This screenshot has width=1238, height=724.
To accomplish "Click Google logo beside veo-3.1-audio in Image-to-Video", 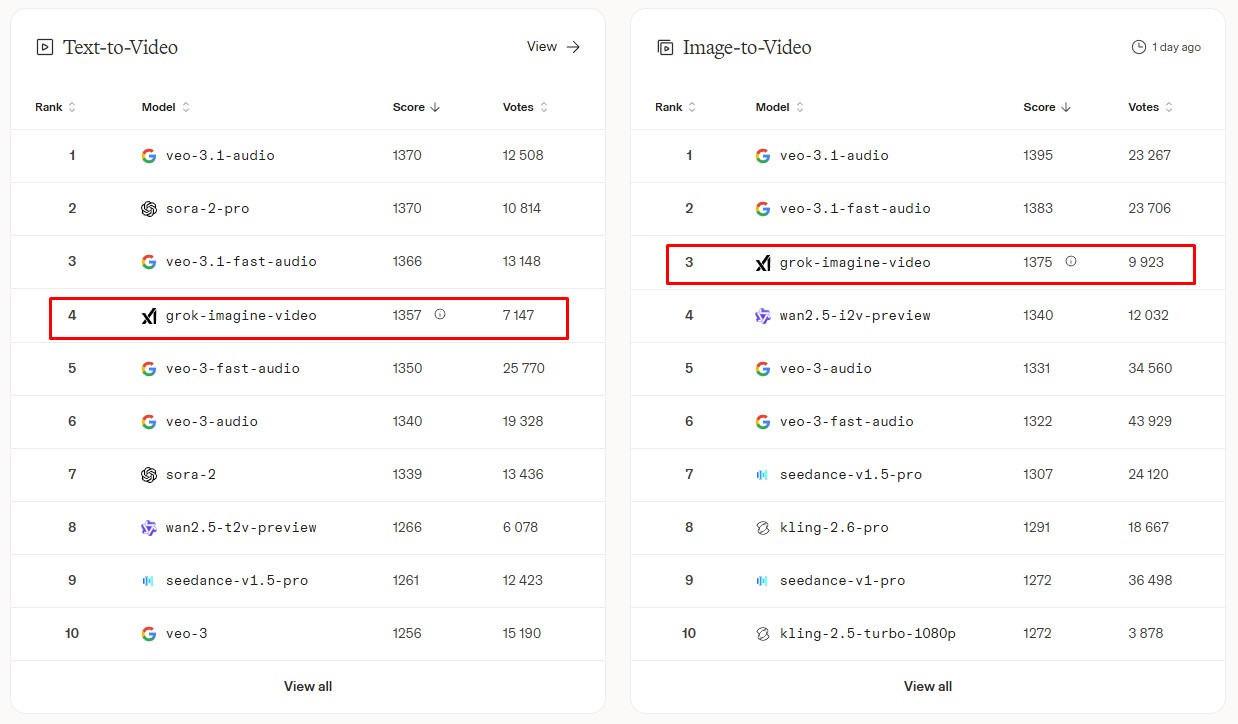I will (x=763, y=156).
